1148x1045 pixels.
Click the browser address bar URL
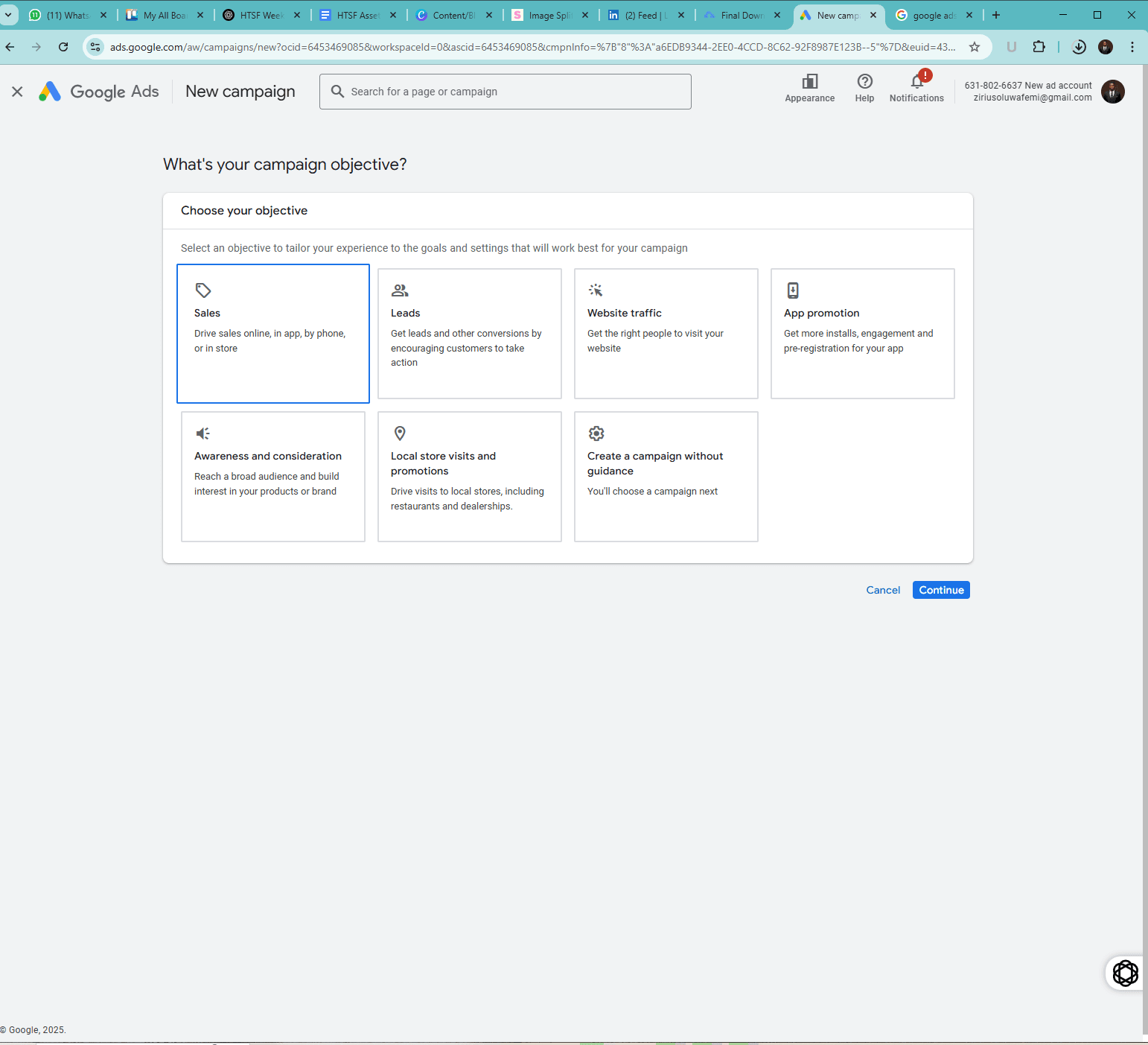tap(532, 47)
